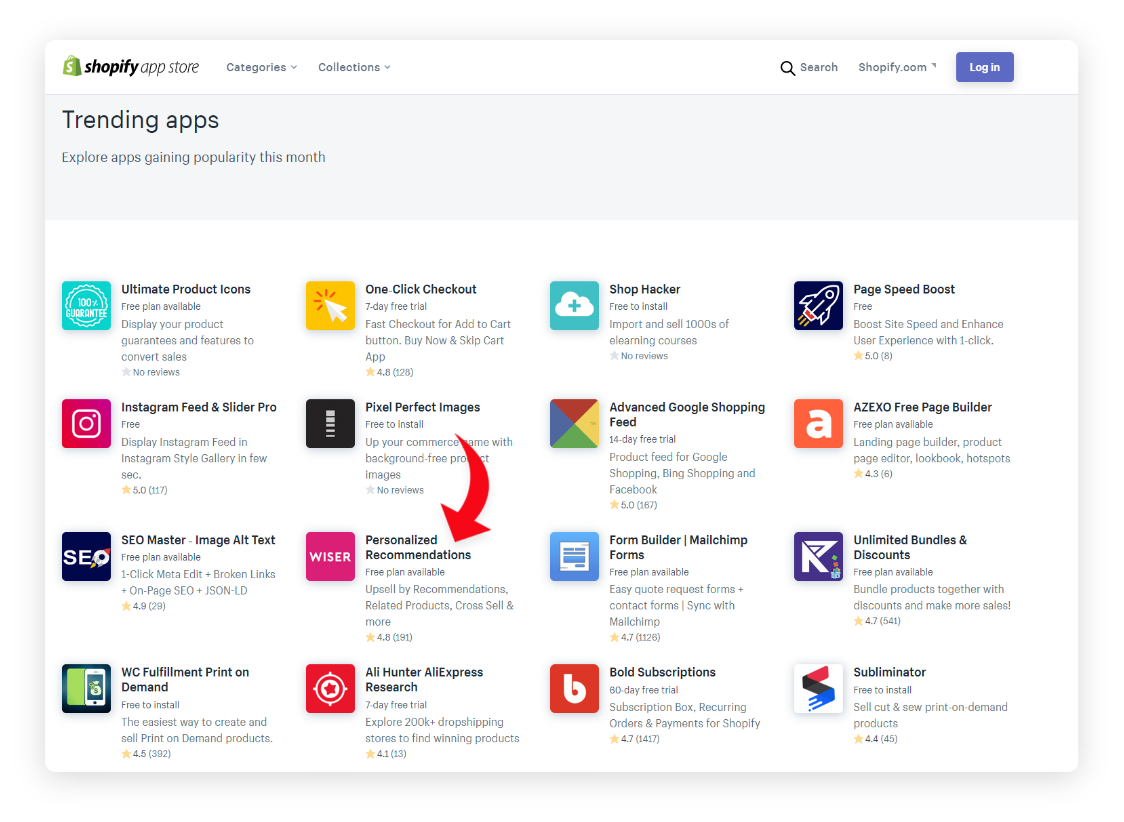Screen dimensions: 1124x822
Task: Open the Subliminator app icon
Action: [819, 689]
